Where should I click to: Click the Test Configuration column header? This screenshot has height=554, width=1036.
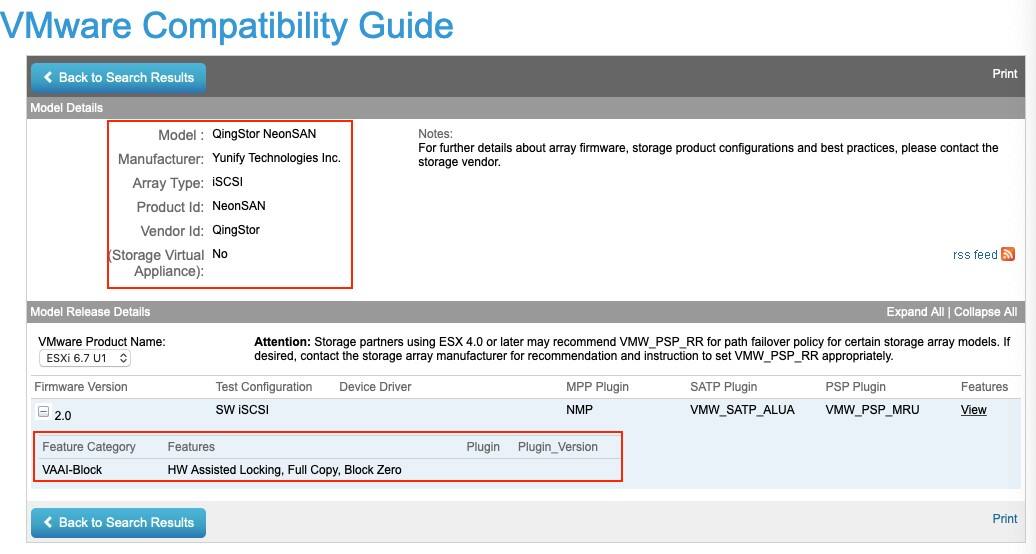point(264,387)
